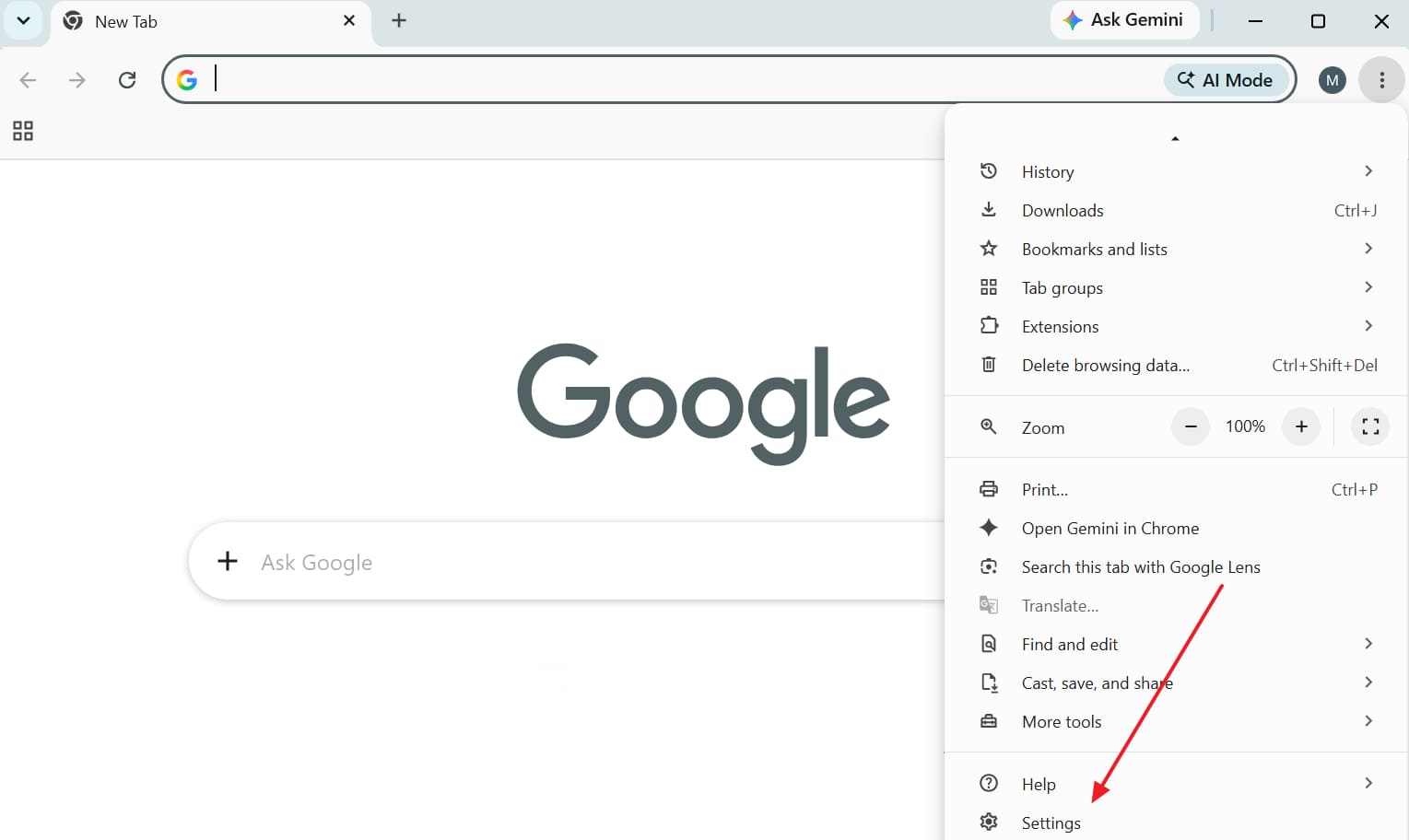The width and height of the screenshot is (1409, 840).
Task: Select Print menu entry
Action: 1177,489
